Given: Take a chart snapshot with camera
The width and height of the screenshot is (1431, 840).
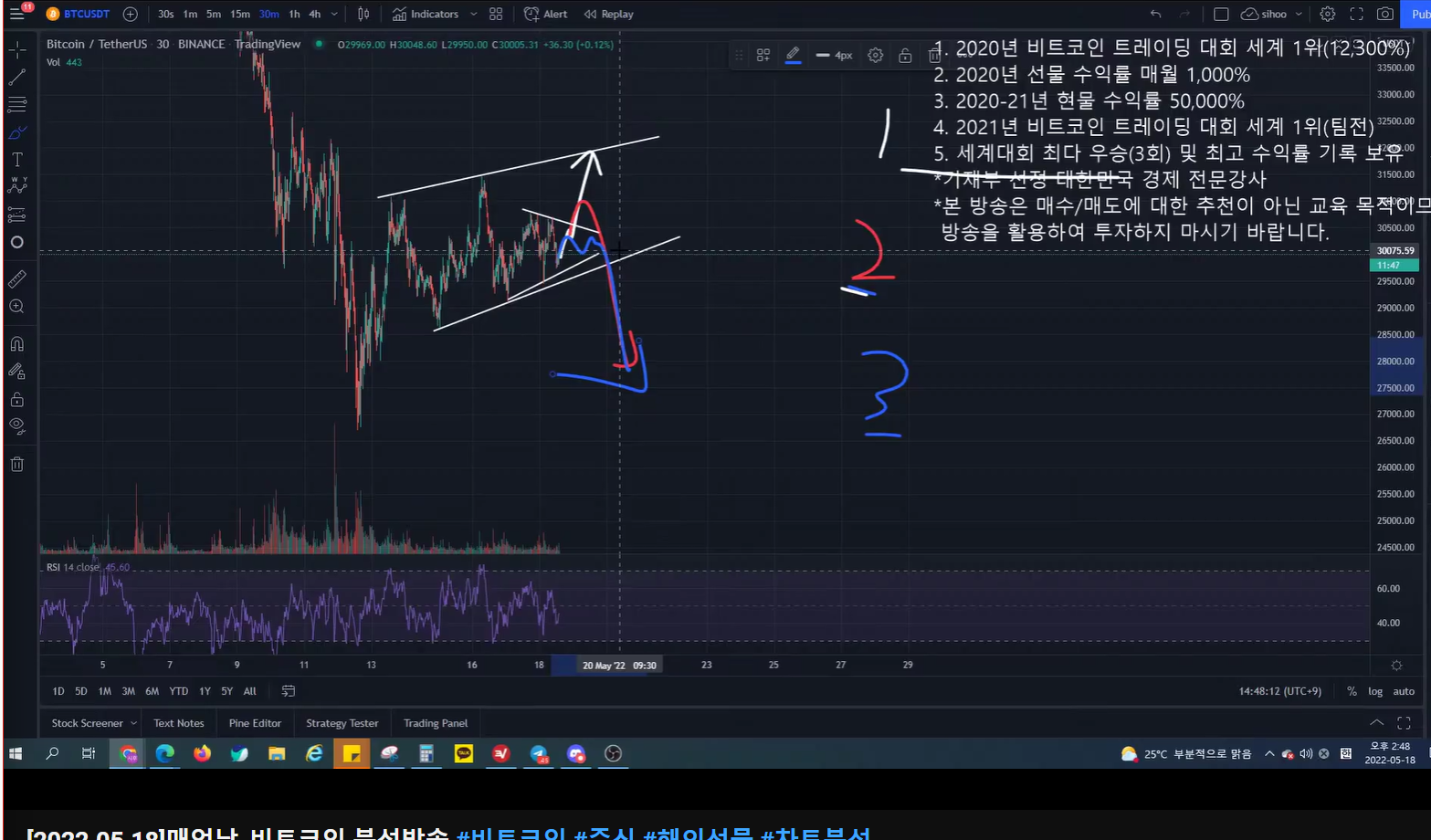Looking at the screenshot, I should click(x=1385, y=14).
